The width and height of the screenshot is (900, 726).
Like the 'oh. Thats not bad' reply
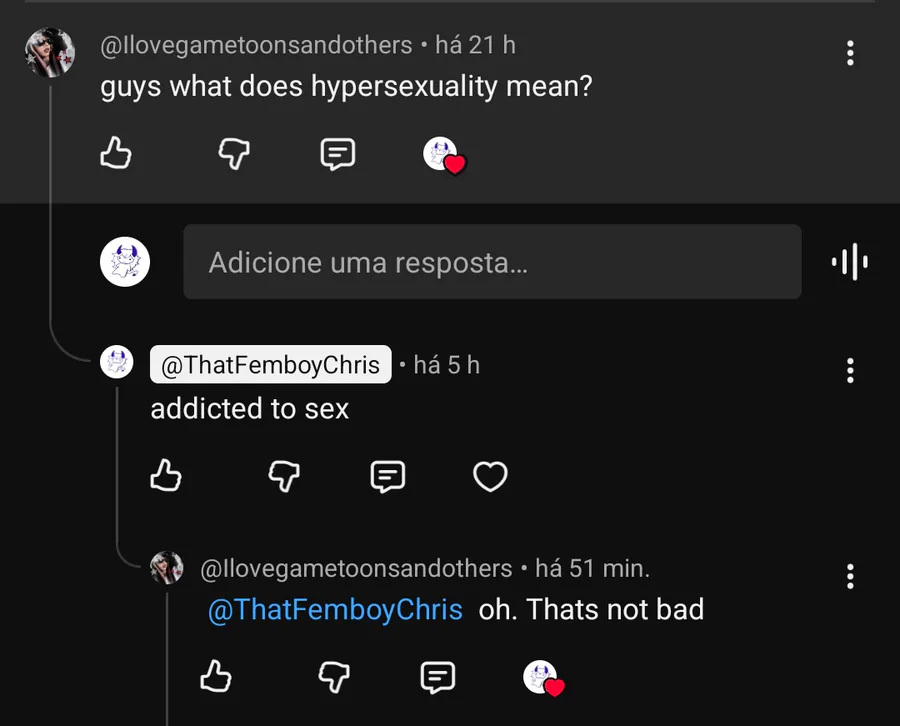coord(216,677)
